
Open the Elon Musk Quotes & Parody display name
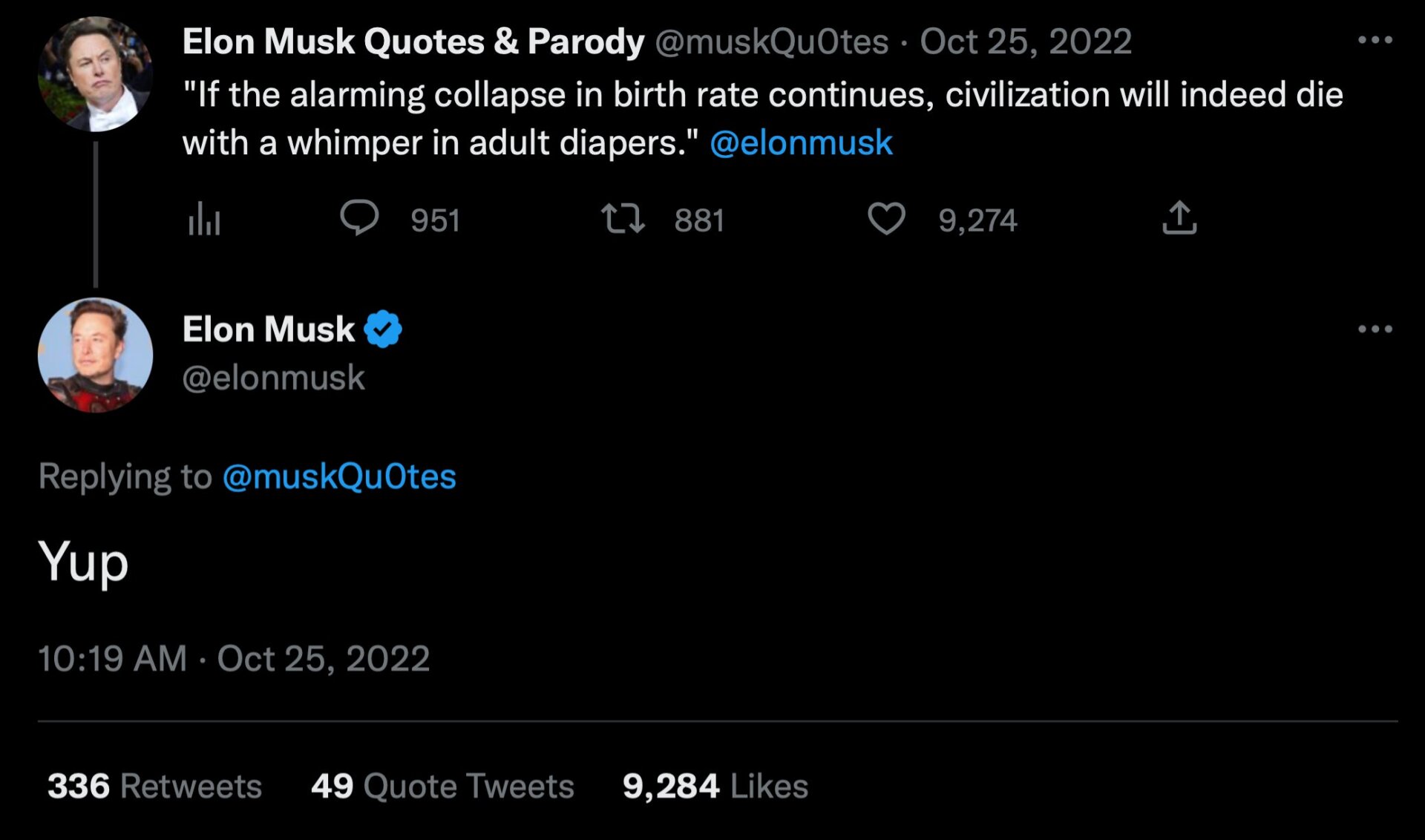tap(413, 42)
